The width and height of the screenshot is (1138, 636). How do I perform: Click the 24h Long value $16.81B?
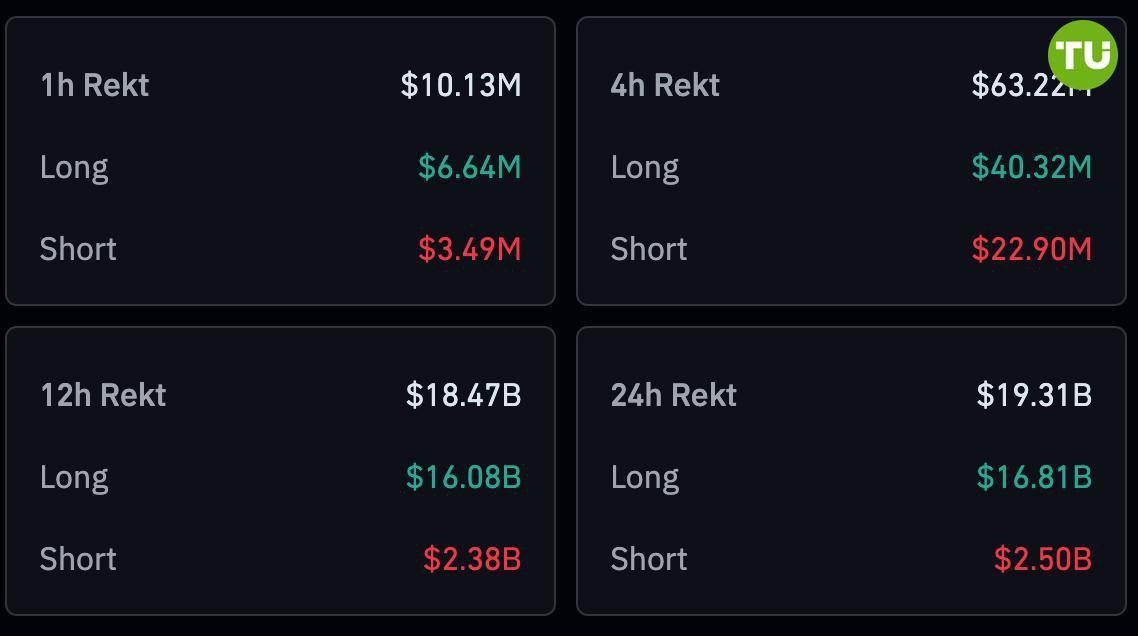click(1034, 477)
